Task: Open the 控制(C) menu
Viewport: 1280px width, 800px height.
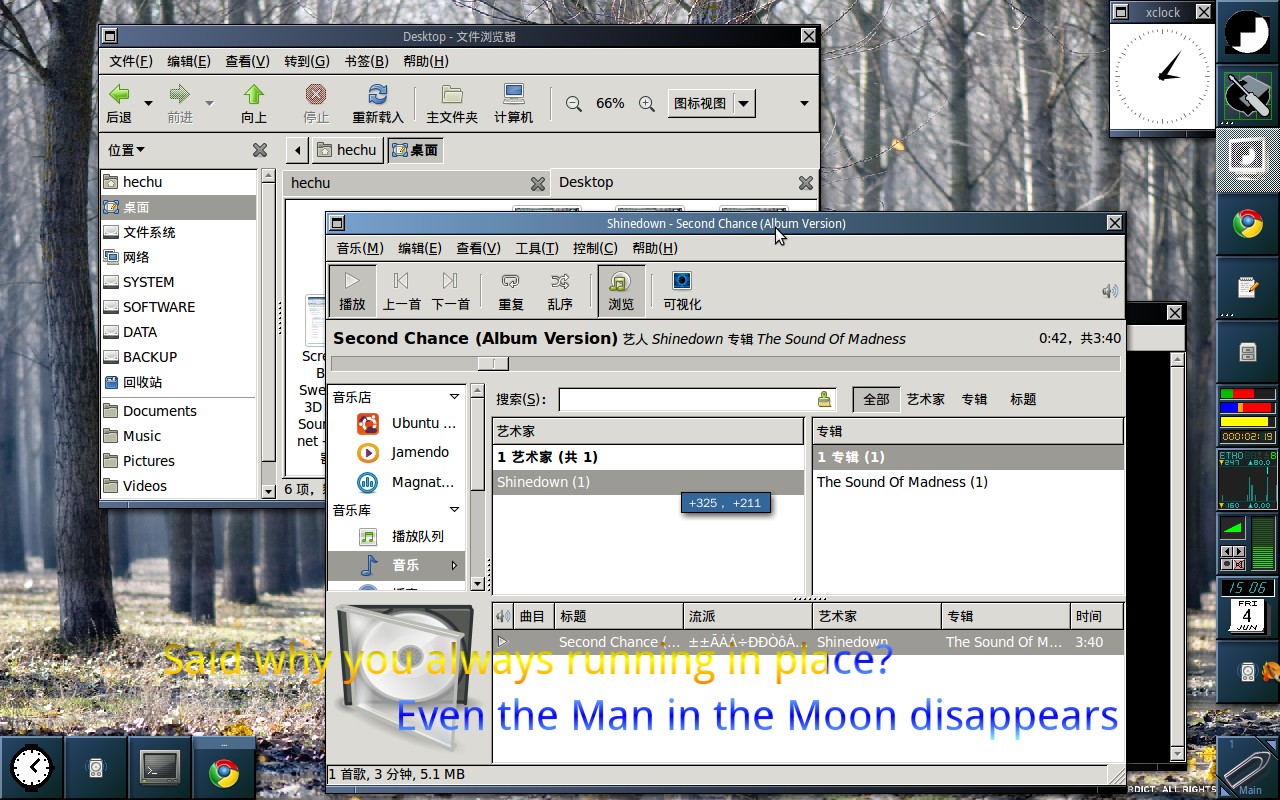Action: (595, 248)
